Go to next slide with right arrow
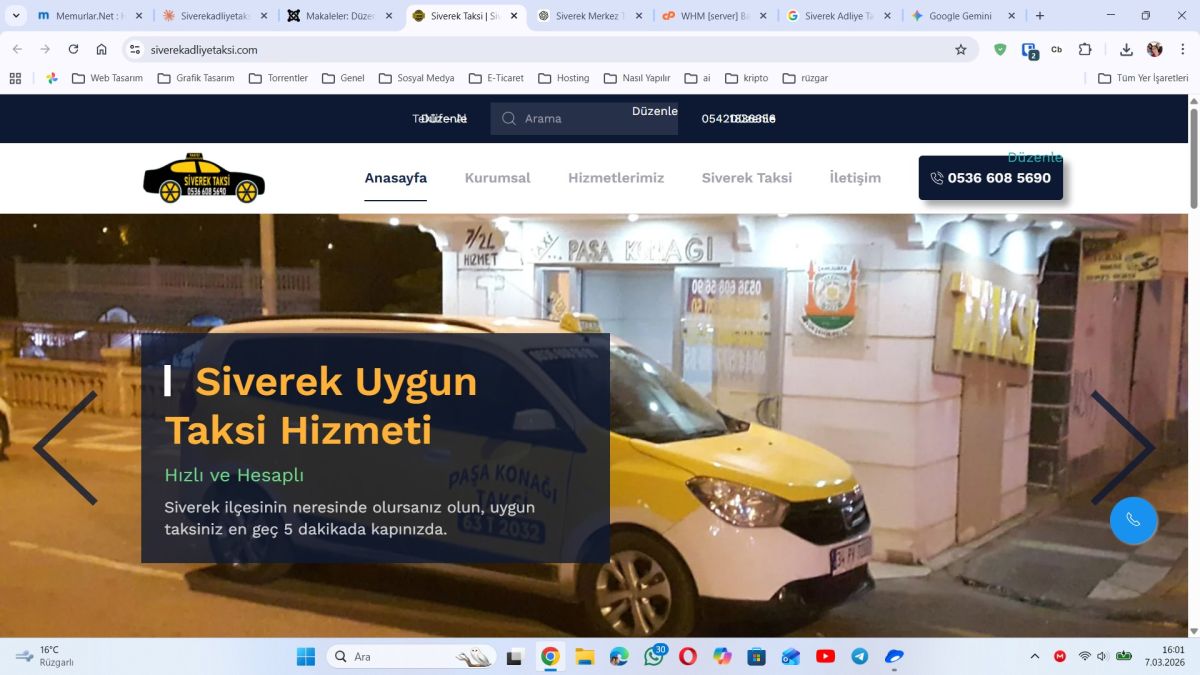Viewport: 1200px width, 675px height. [x=1122, y=447]
